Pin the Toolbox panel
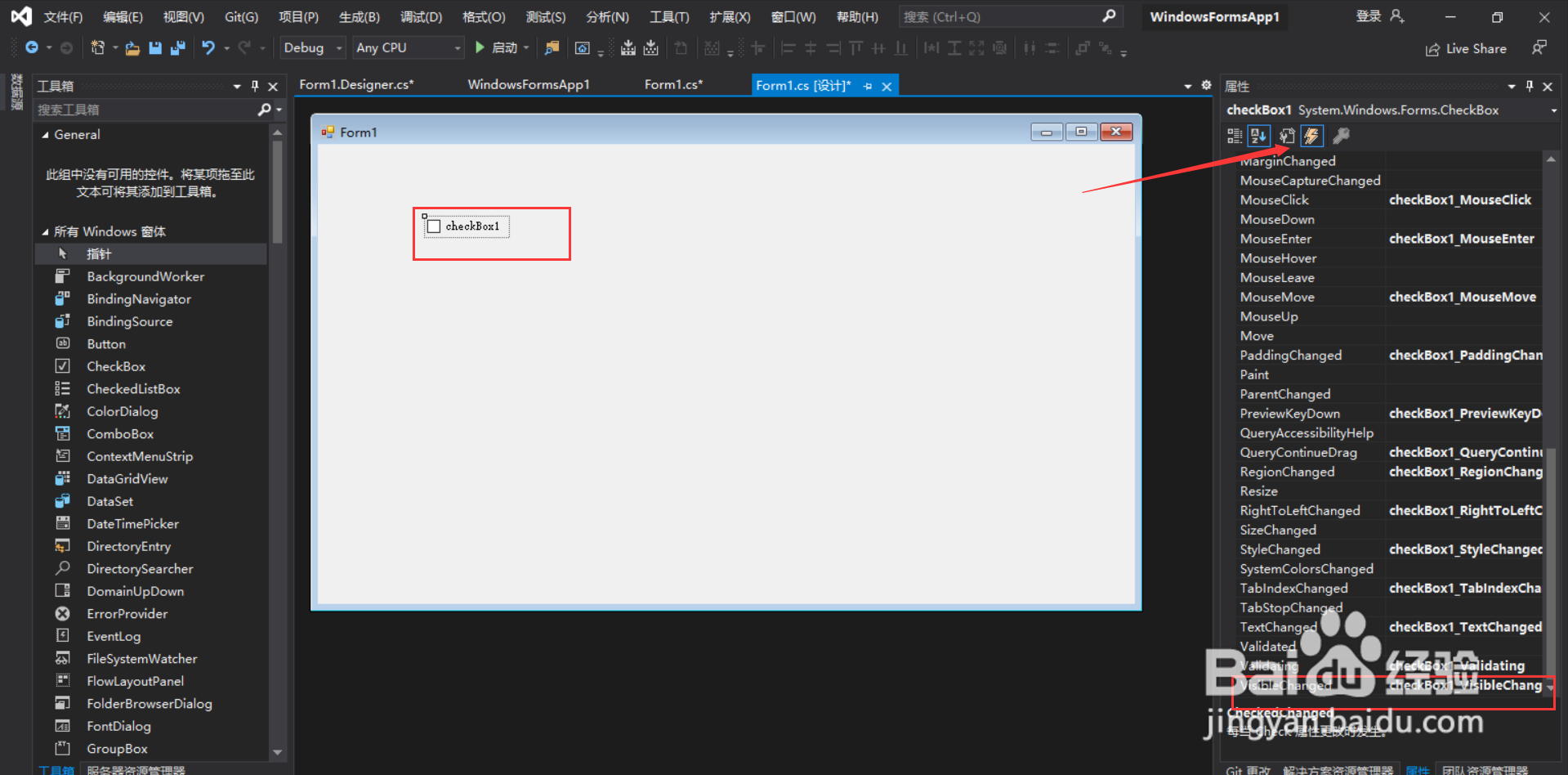The image size is (1568, 775). [255, 86]
